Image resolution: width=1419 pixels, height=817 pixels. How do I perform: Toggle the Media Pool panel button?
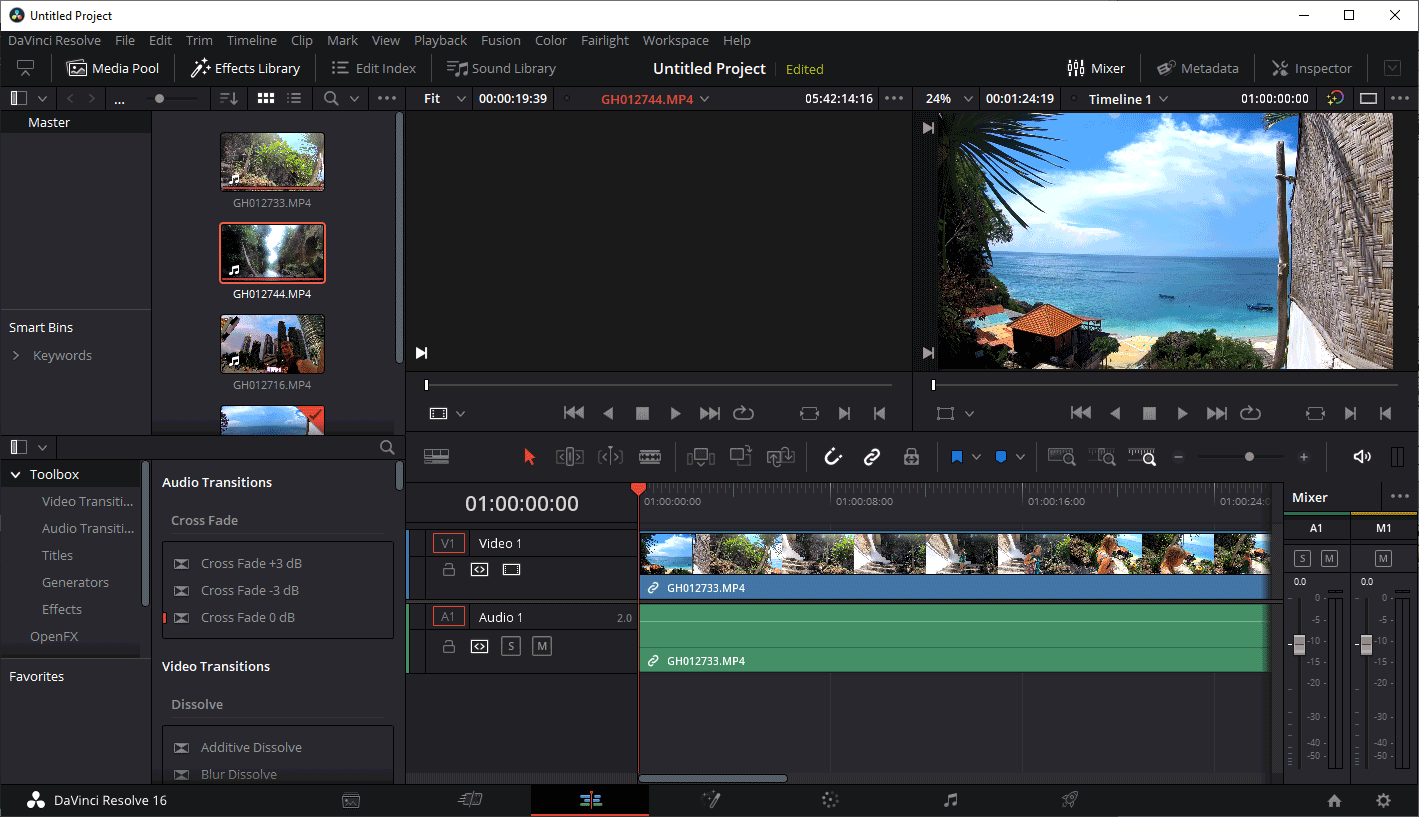click(113, 68)
